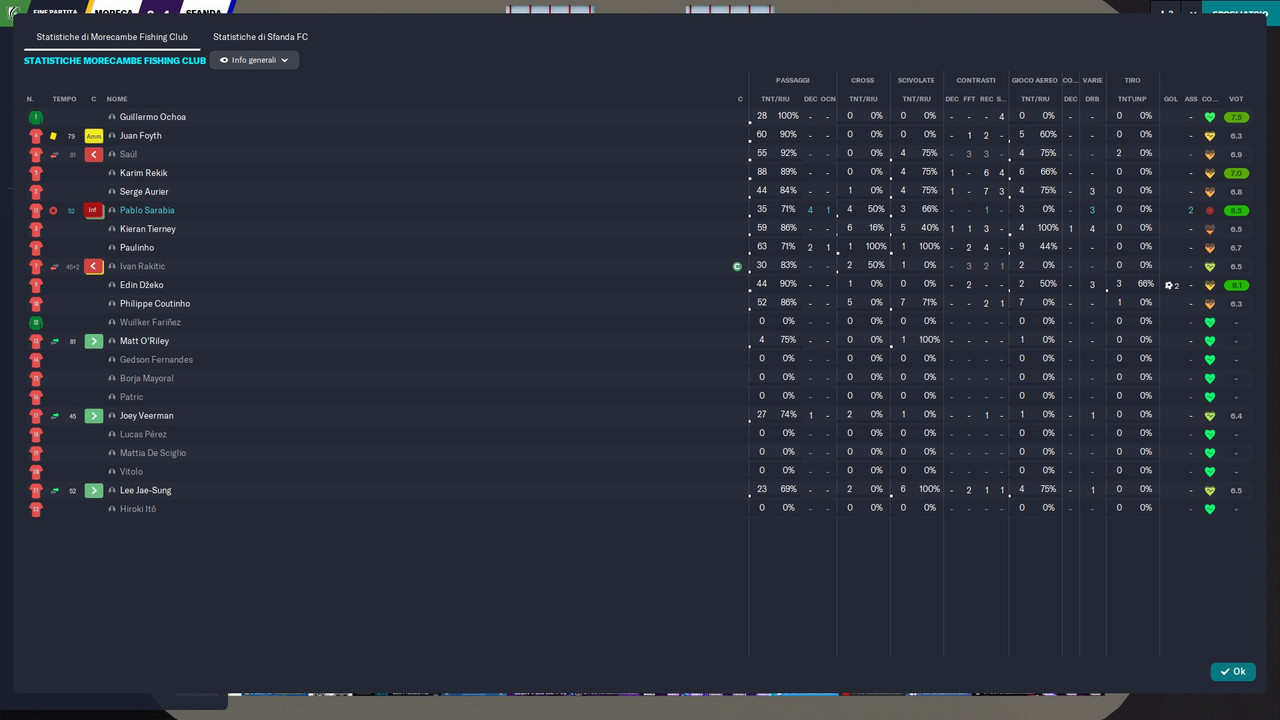This screenshot has width=1280, height=720.
Task: Click the Amm booking badge for Juan Foyth
Action: (94, 136)
